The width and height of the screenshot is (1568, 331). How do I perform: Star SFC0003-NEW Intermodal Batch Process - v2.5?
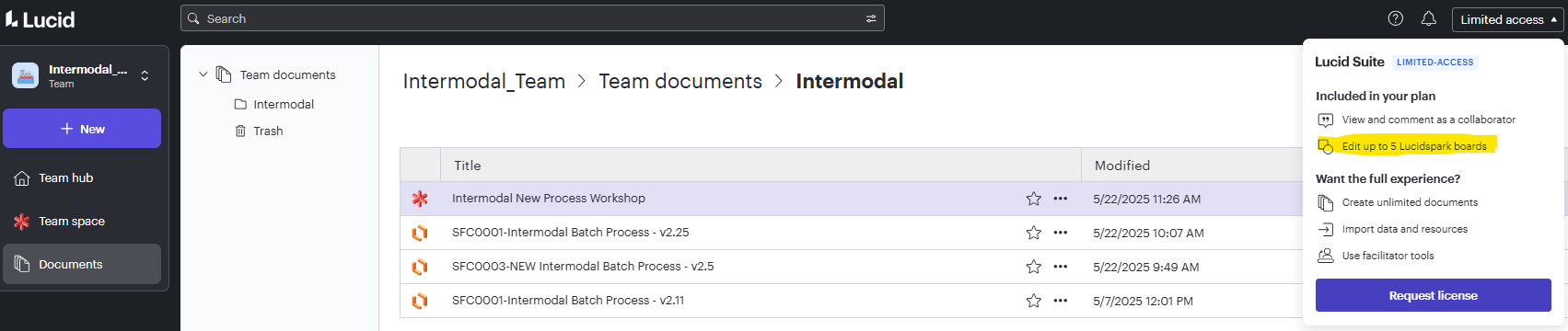[1034, 267]
